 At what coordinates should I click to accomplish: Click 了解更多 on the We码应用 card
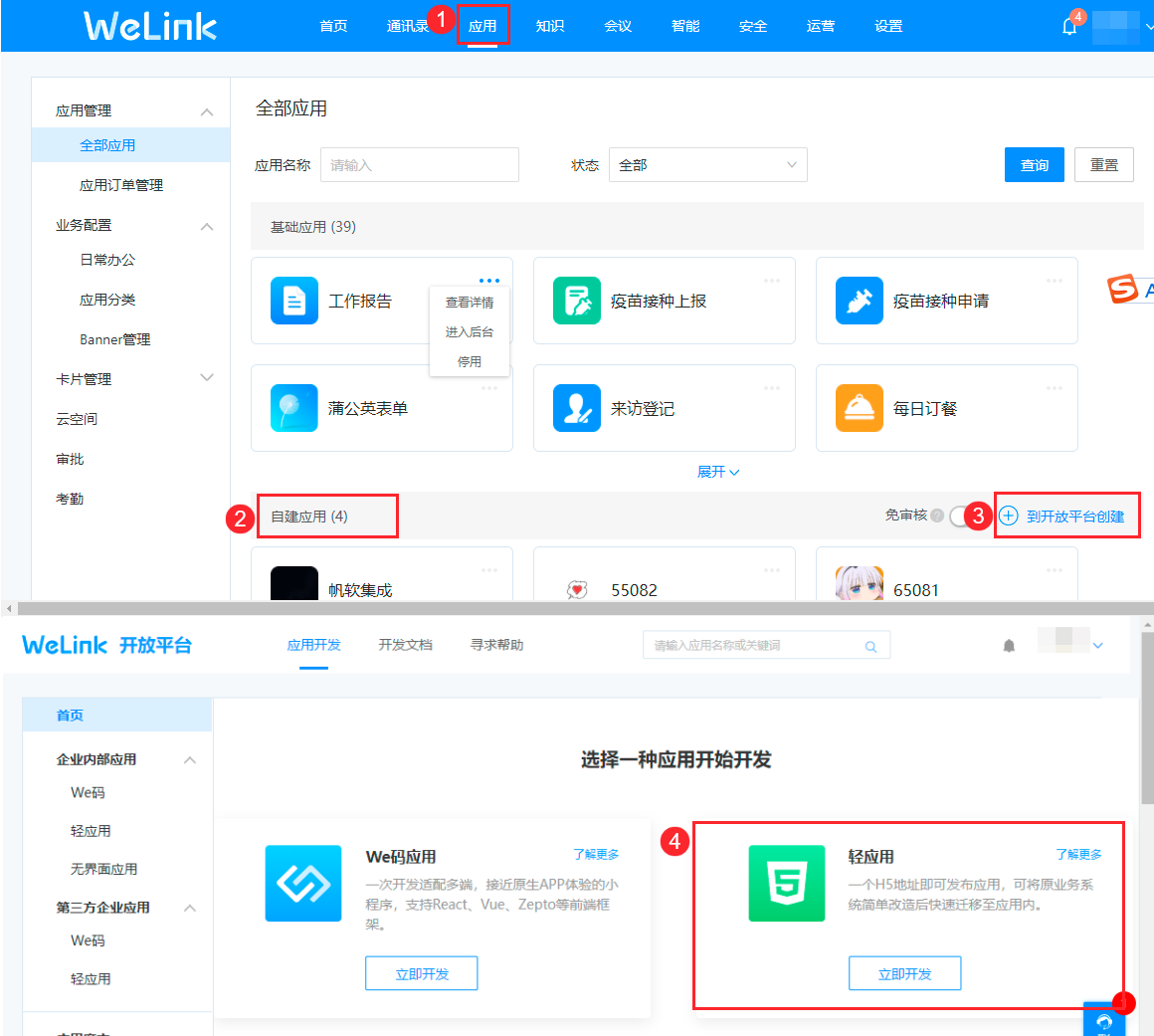tap(596, 854)
